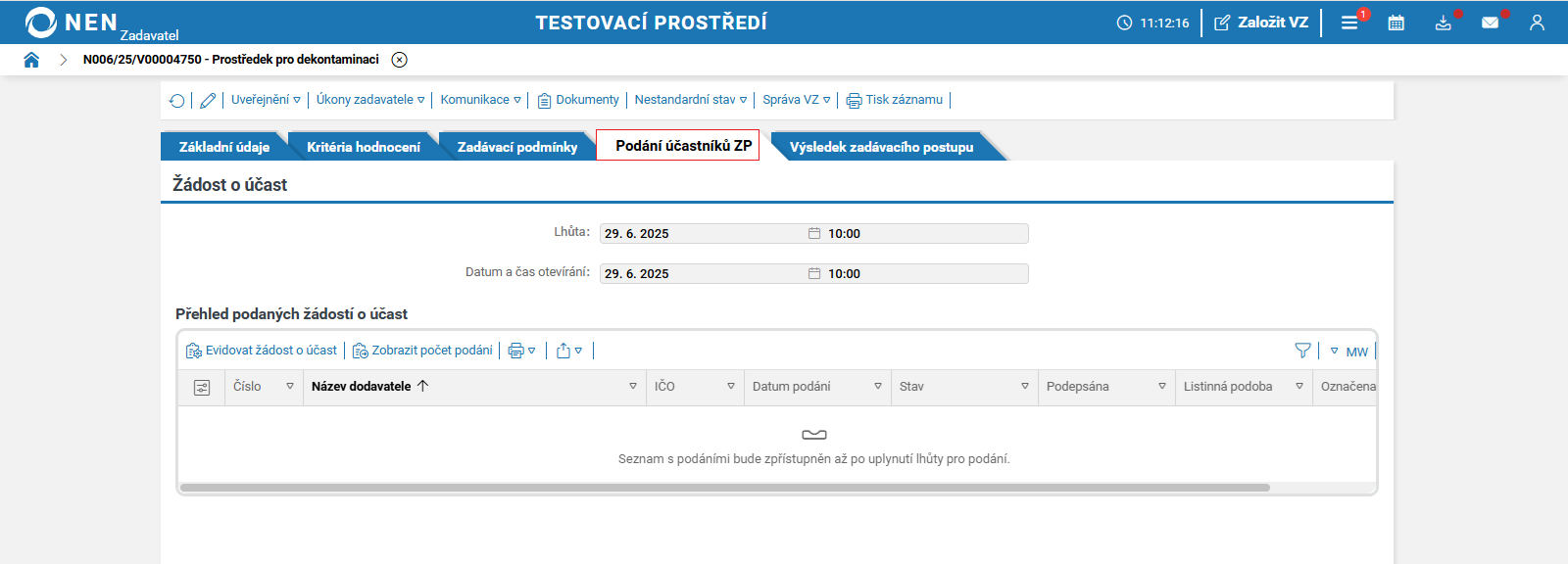This screenshot has width=1568, height=564.
Task: Click Založit VZ button
Action: tap(1261, 23)
